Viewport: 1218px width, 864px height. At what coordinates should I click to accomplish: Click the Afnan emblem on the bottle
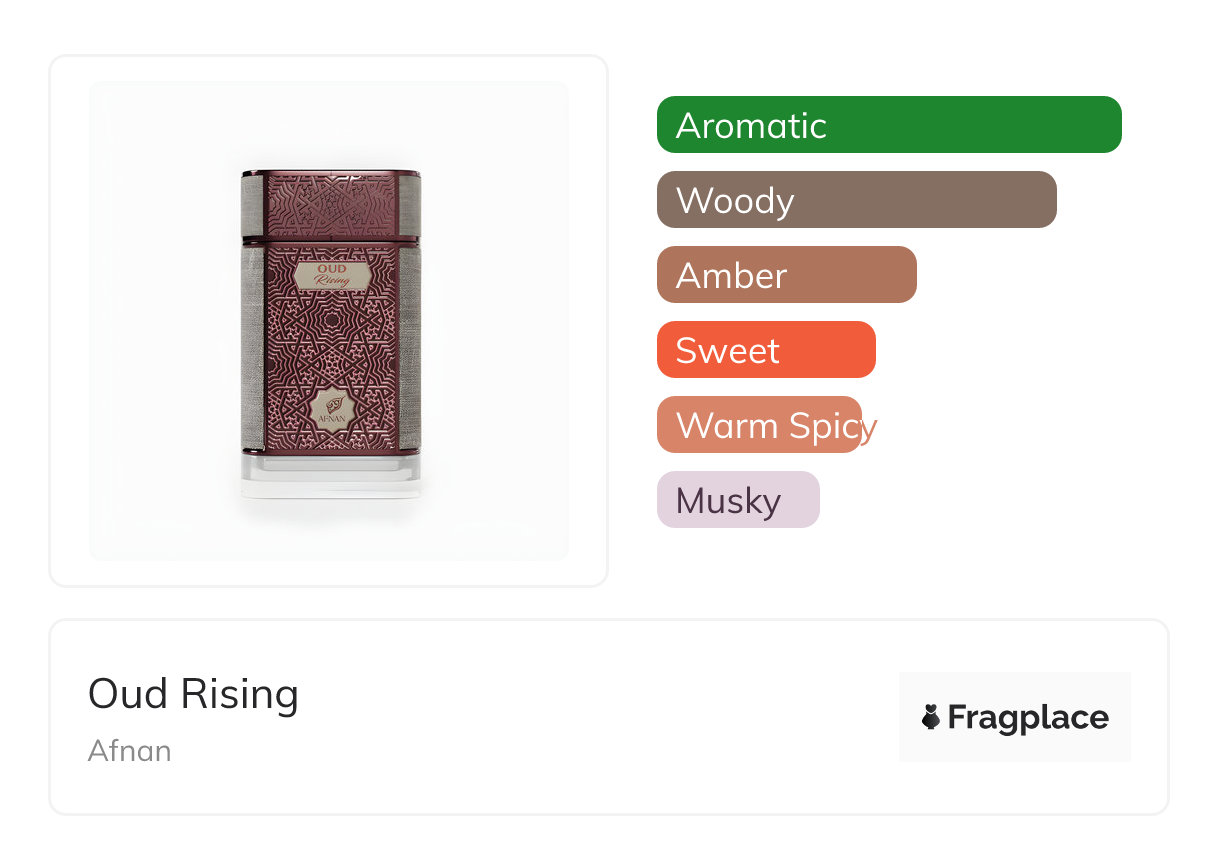coord(331,407)
